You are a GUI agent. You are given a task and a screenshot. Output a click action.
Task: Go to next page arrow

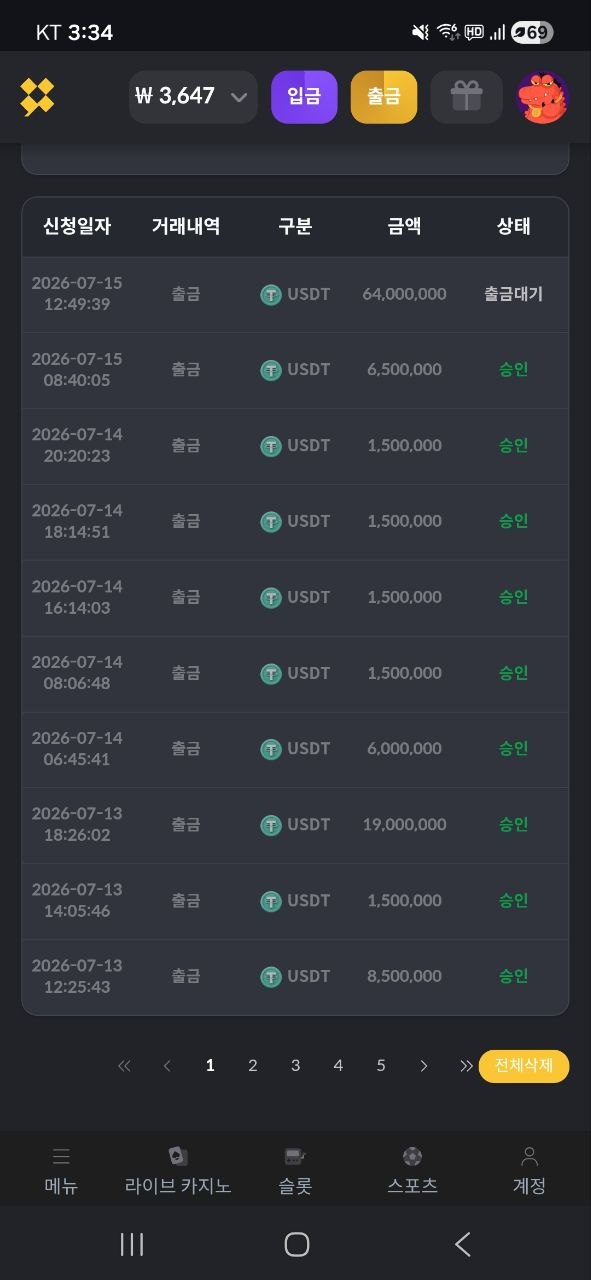pyautogui.click(x=424, y=1066)
